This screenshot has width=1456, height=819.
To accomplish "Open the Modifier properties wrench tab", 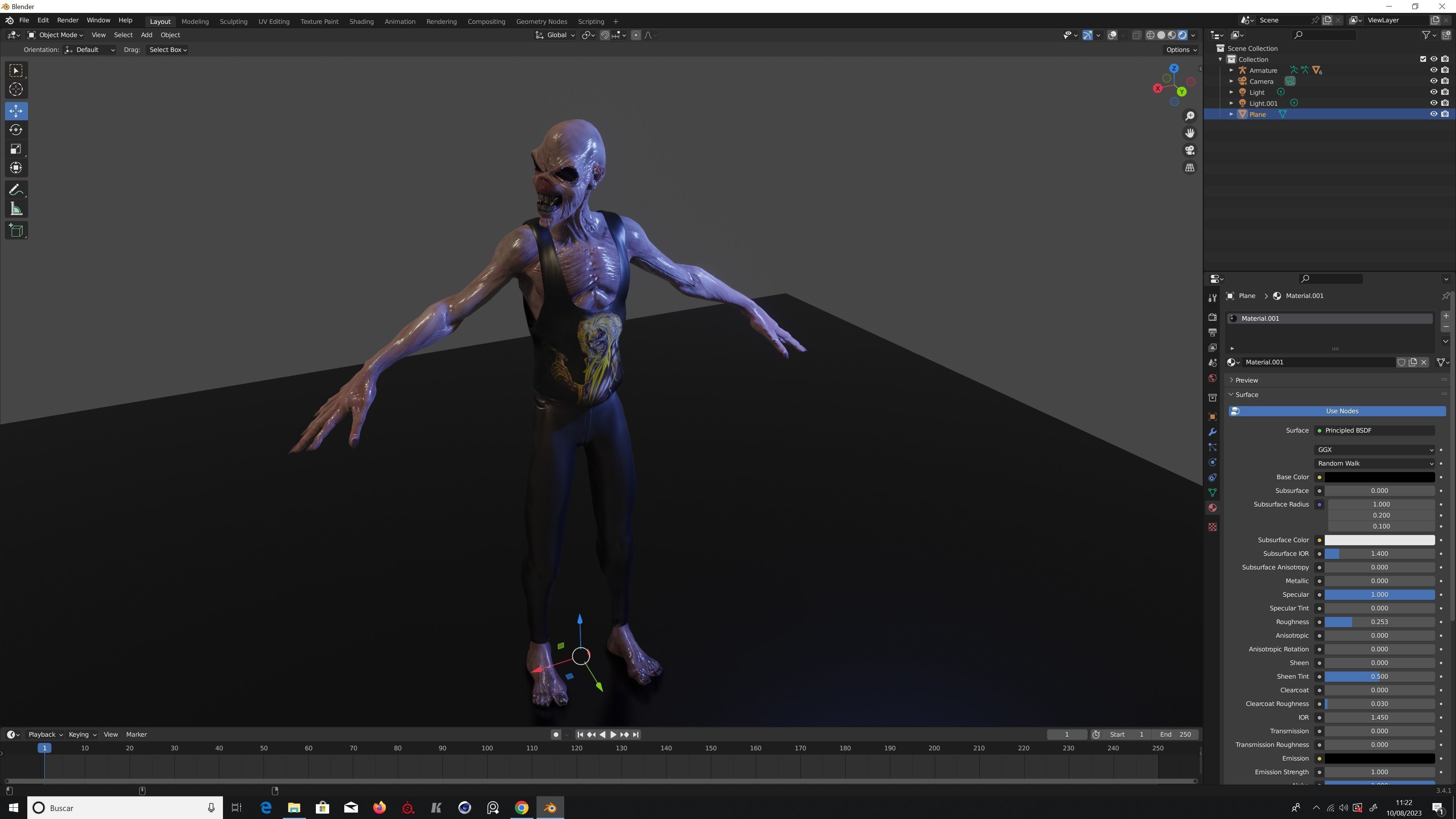I will 1213,432.
